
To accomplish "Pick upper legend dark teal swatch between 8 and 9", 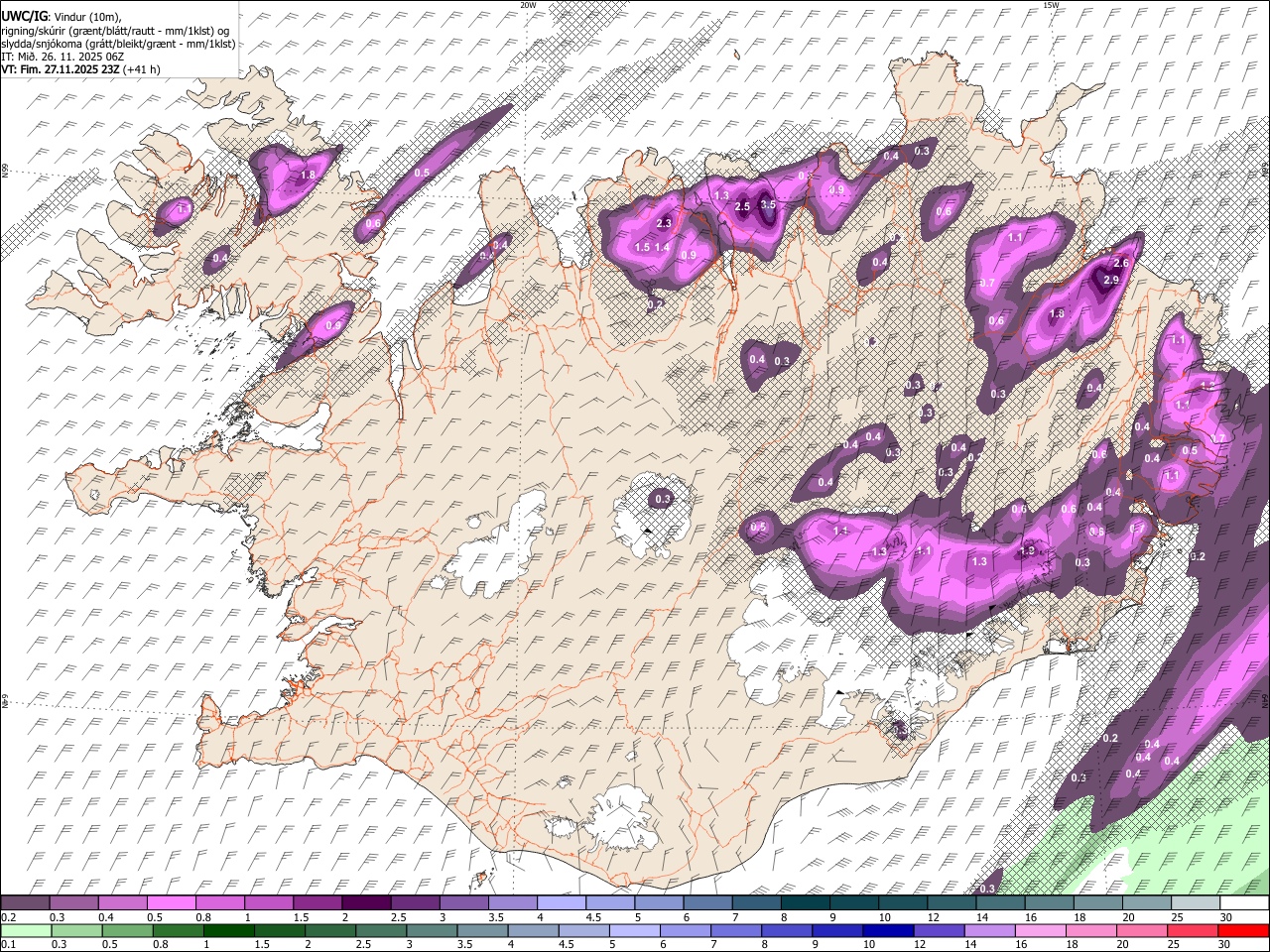I will coord(806,903).
